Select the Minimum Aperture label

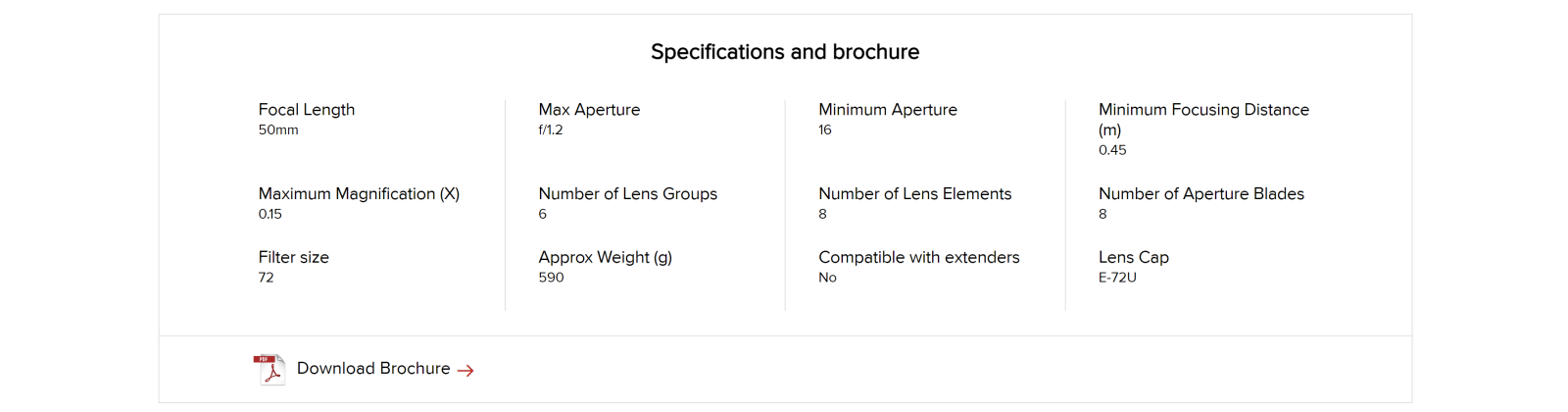click(888, 110)
